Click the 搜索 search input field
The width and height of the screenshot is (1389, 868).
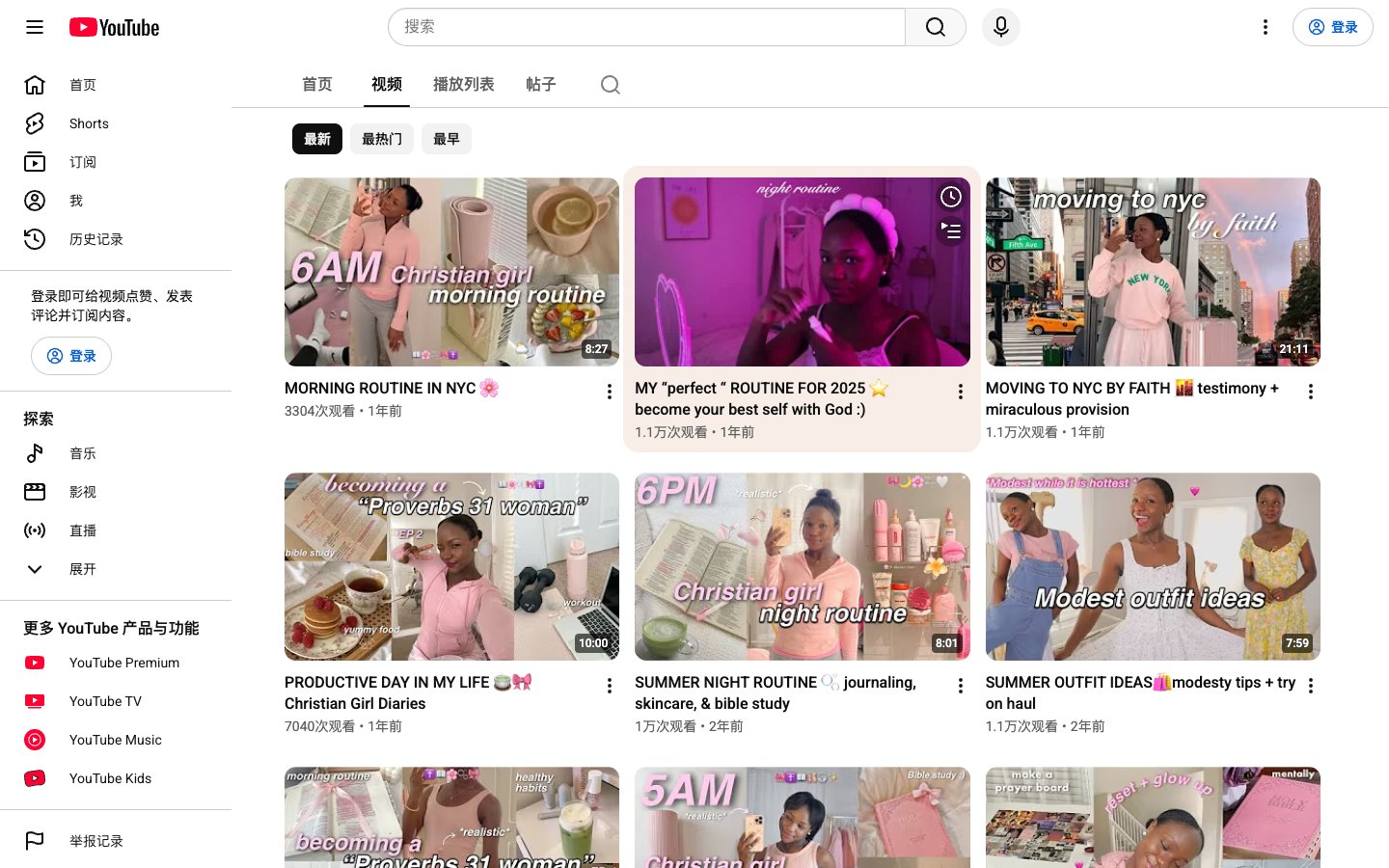pyautogui.click(x=646, y=27)
